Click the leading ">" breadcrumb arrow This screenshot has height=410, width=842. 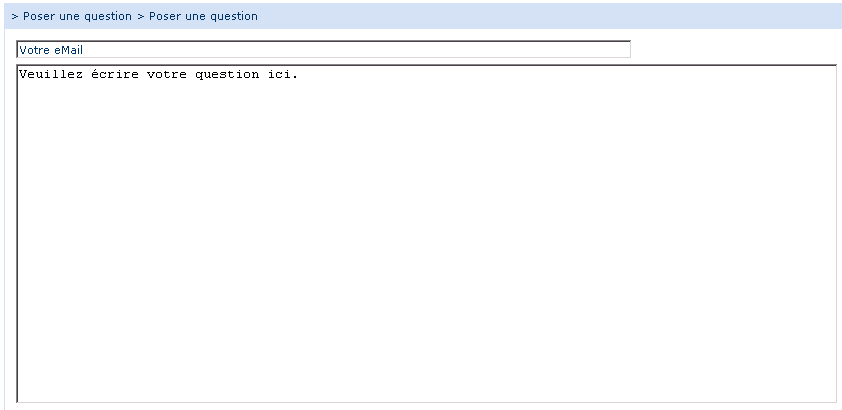point(14,16)
